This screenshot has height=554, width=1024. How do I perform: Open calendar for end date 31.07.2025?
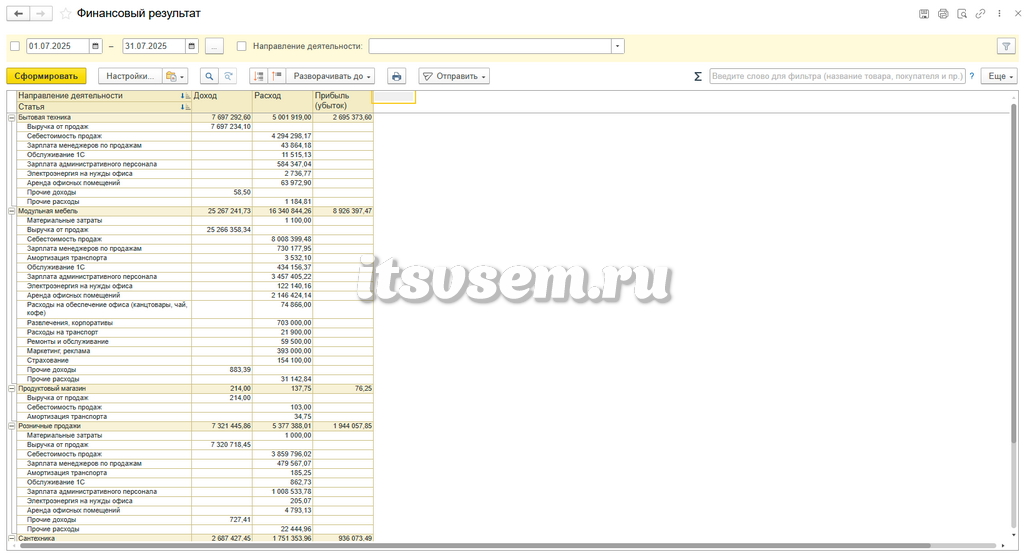click(191, 46)
